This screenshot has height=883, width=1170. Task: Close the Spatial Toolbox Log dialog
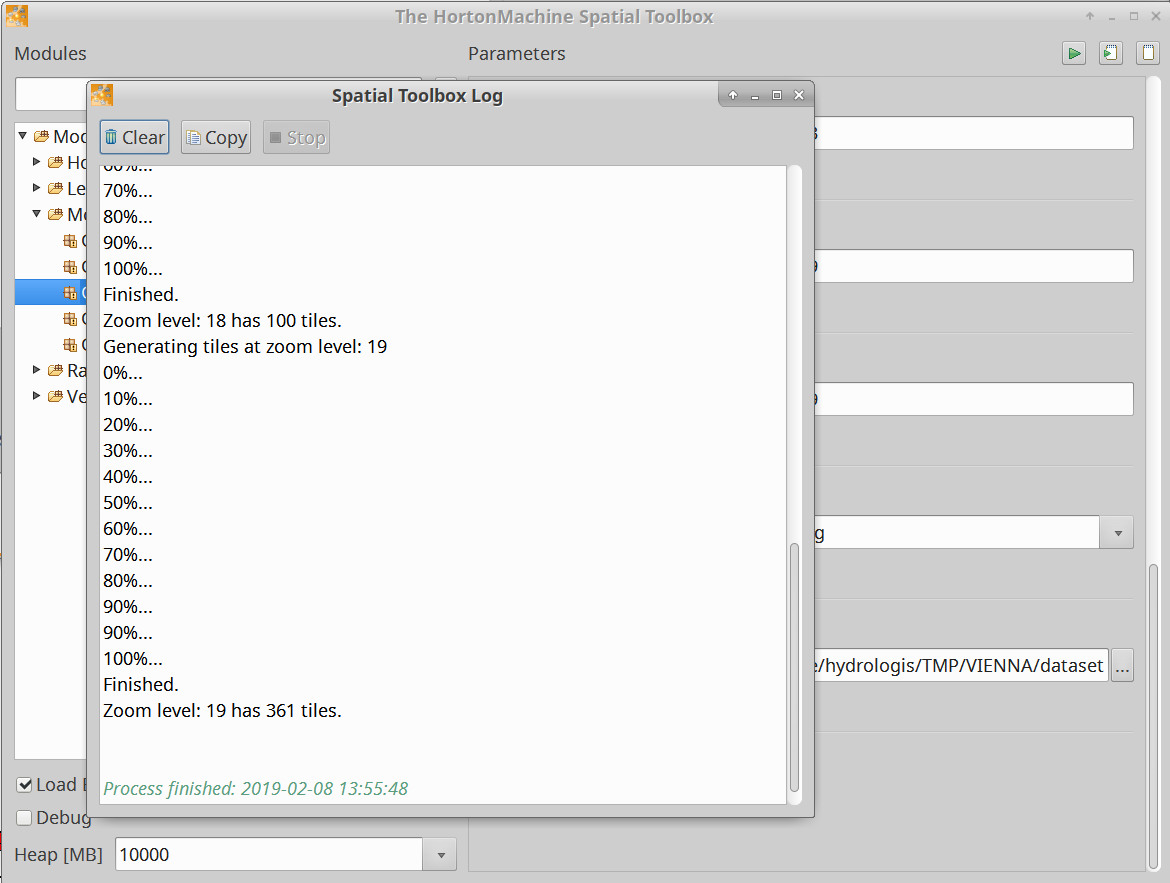click(x=799, y=95)
